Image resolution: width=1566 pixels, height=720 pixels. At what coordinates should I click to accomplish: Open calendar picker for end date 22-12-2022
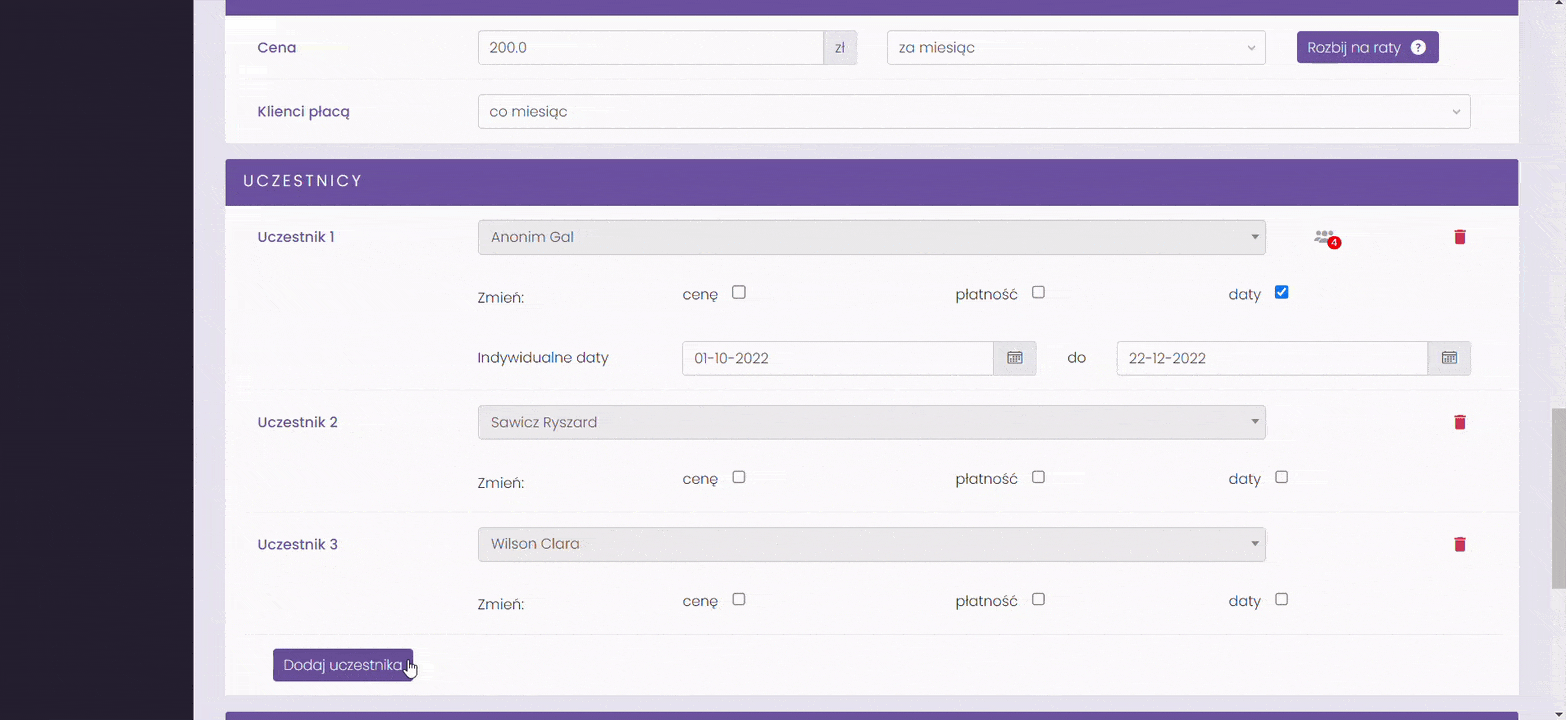[1449, 358]
